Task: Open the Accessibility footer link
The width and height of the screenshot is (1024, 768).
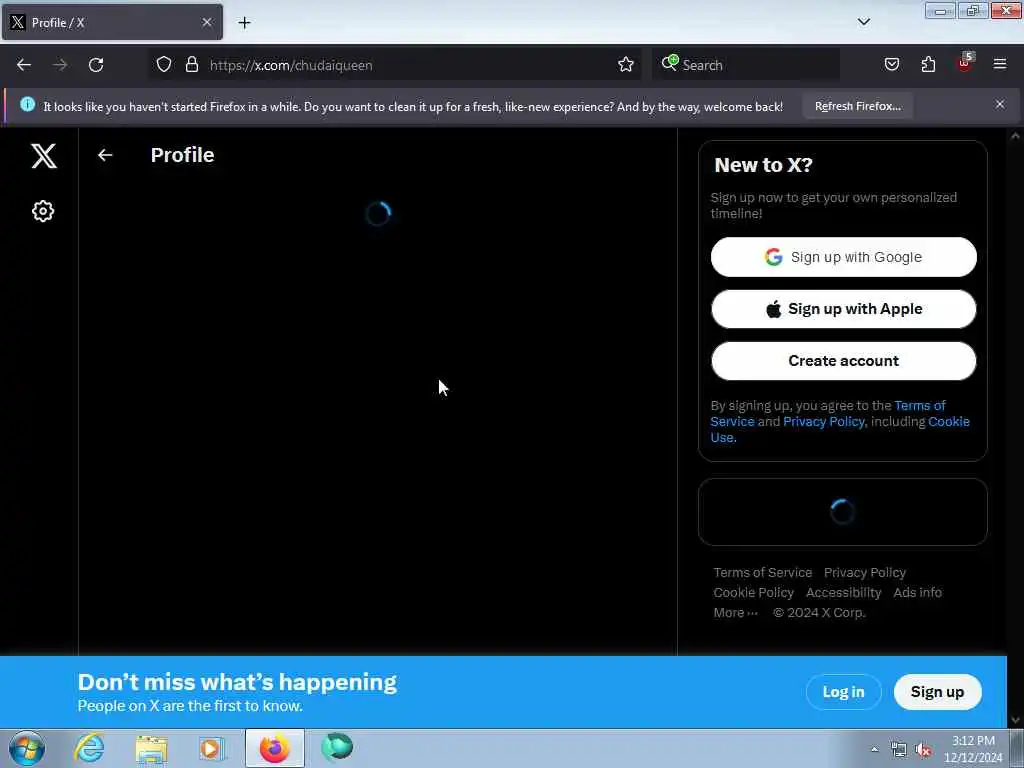Action: (843, 592)
